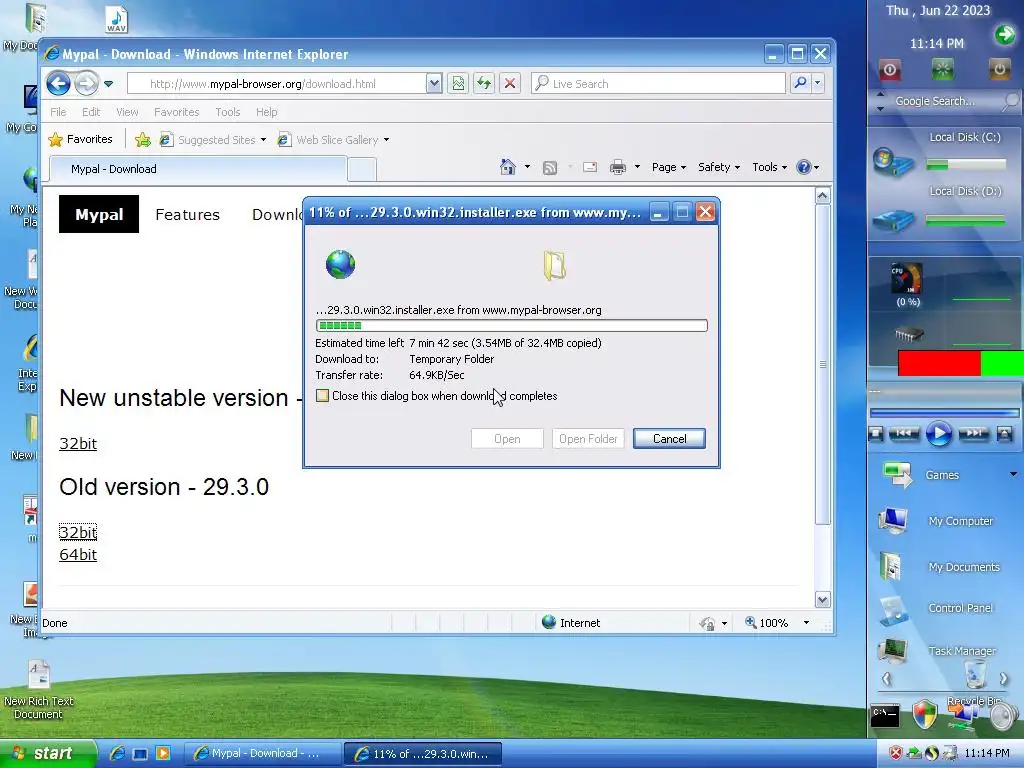Click the IE Forward arrow button
Image resolution: width=1024 pixels, height=768 pixels.
86,84
